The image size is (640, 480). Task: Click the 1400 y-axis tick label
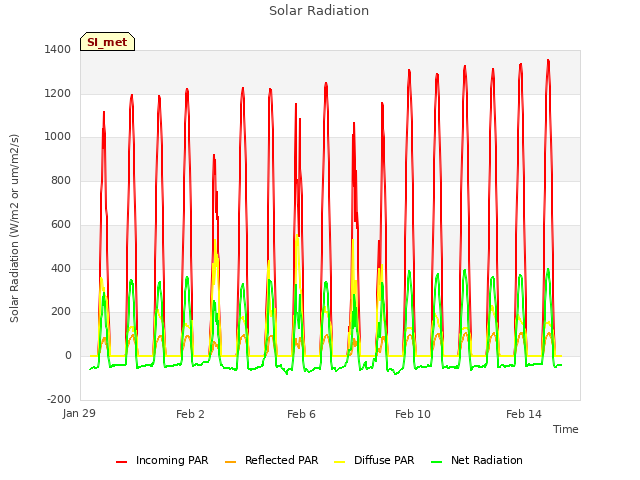point(58,49)
